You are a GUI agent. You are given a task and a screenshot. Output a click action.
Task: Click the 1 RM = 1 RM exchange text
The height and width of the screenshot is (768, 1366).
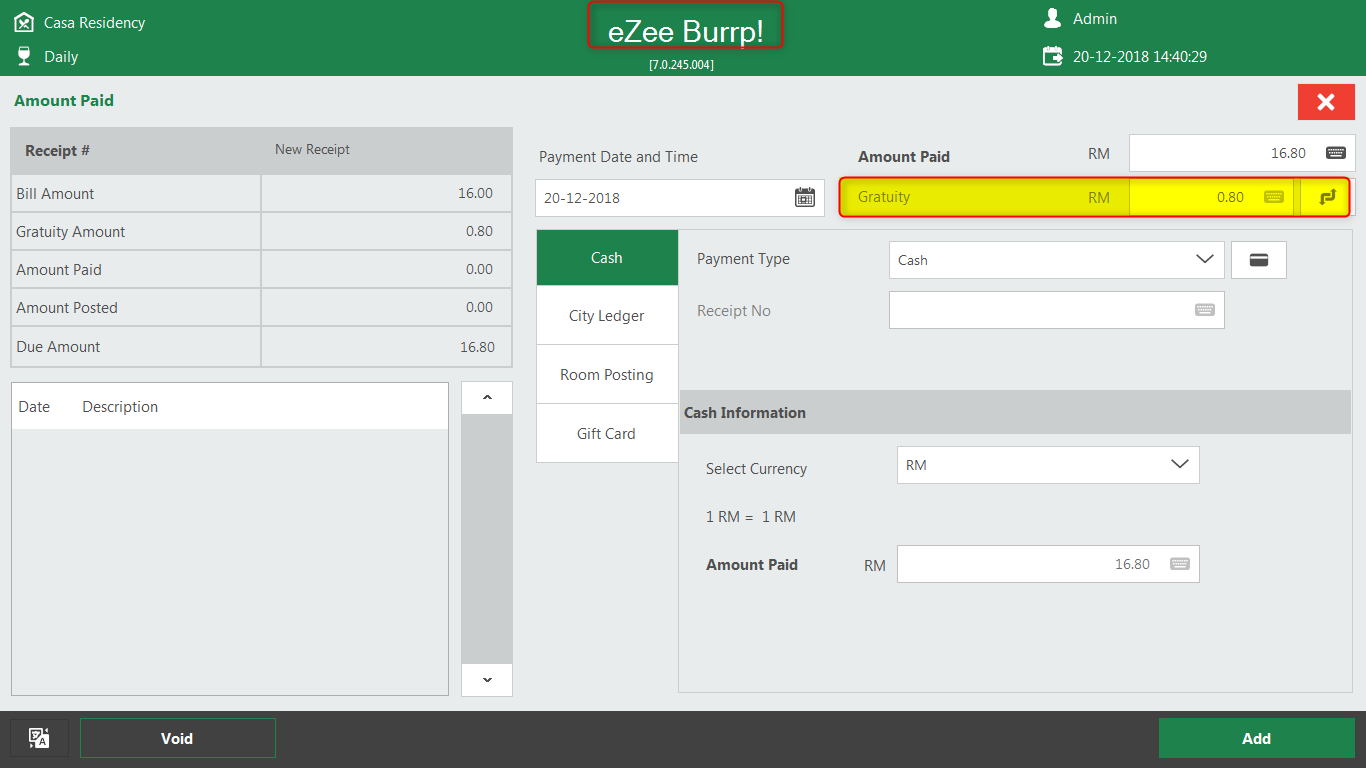coord(751,517)
